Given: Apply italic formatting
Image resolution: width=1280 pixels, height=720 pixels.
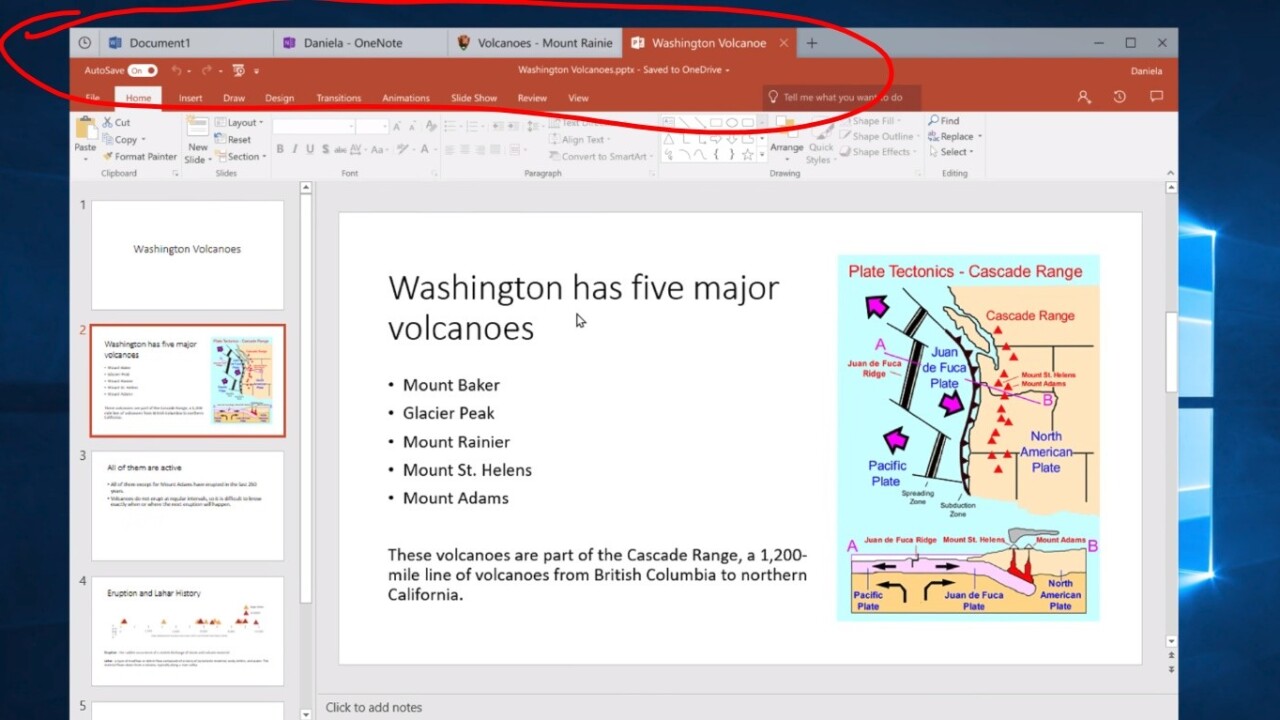Looking at the screenshot, I should coord(296,148).
